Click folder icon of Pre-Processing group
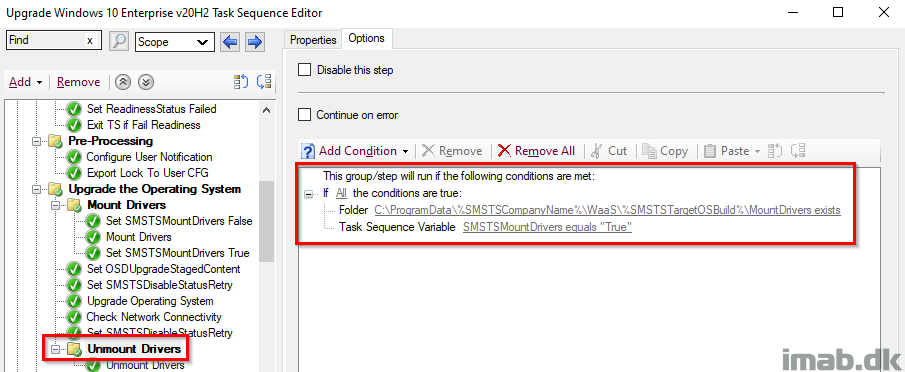This screenshot has height=372, width=905. (x=56, y=141)
